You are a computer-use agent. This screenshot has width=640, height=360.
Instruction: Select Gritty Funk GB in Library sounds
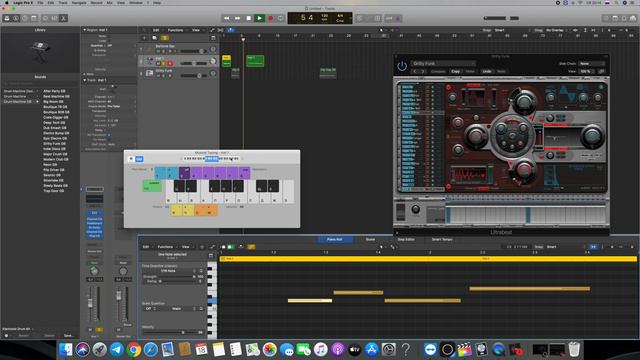55,144
